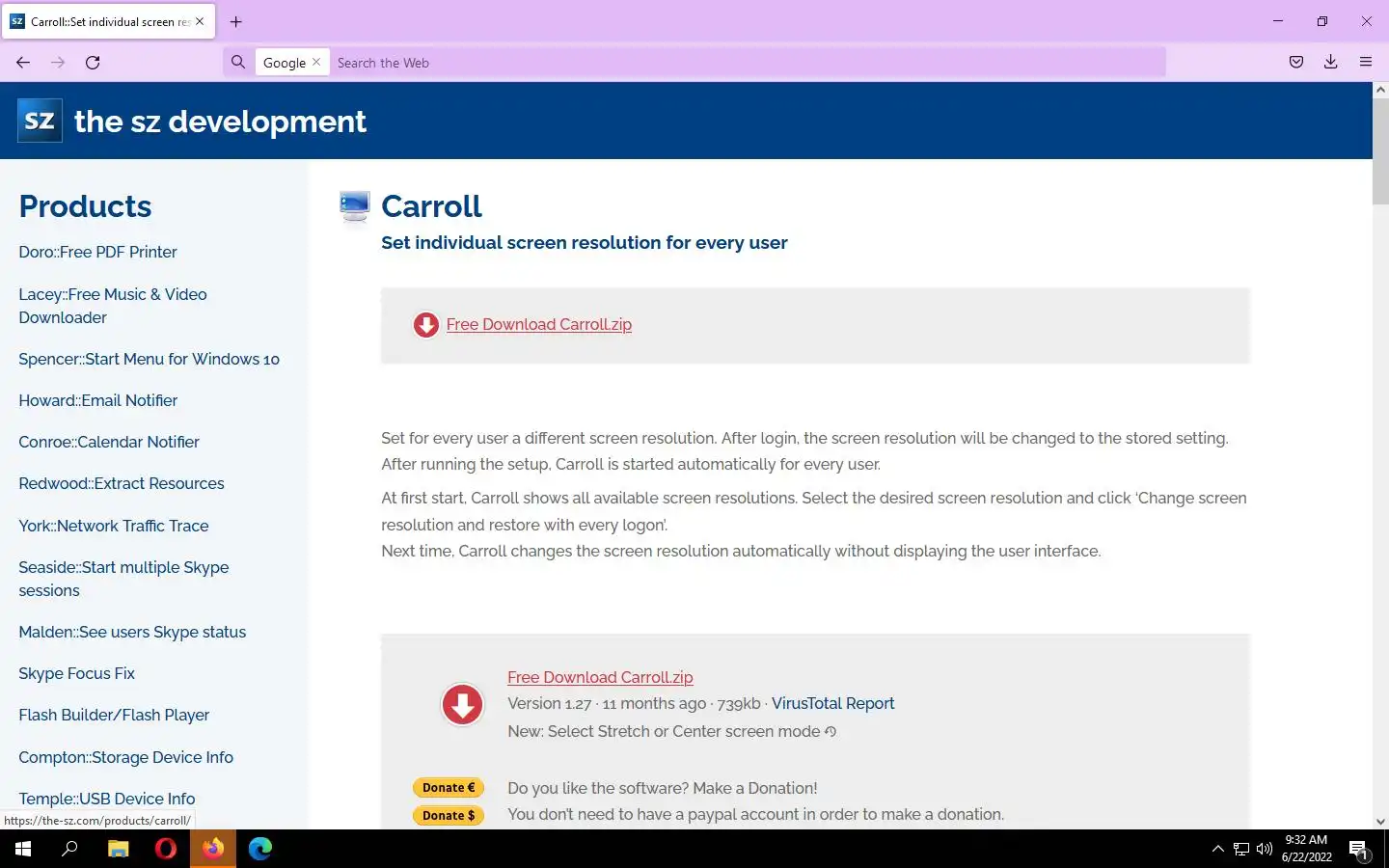Open Compton::Storage Device Info page
The image size is (1389, 868).
pyautogui.click(x=125, y=757)
